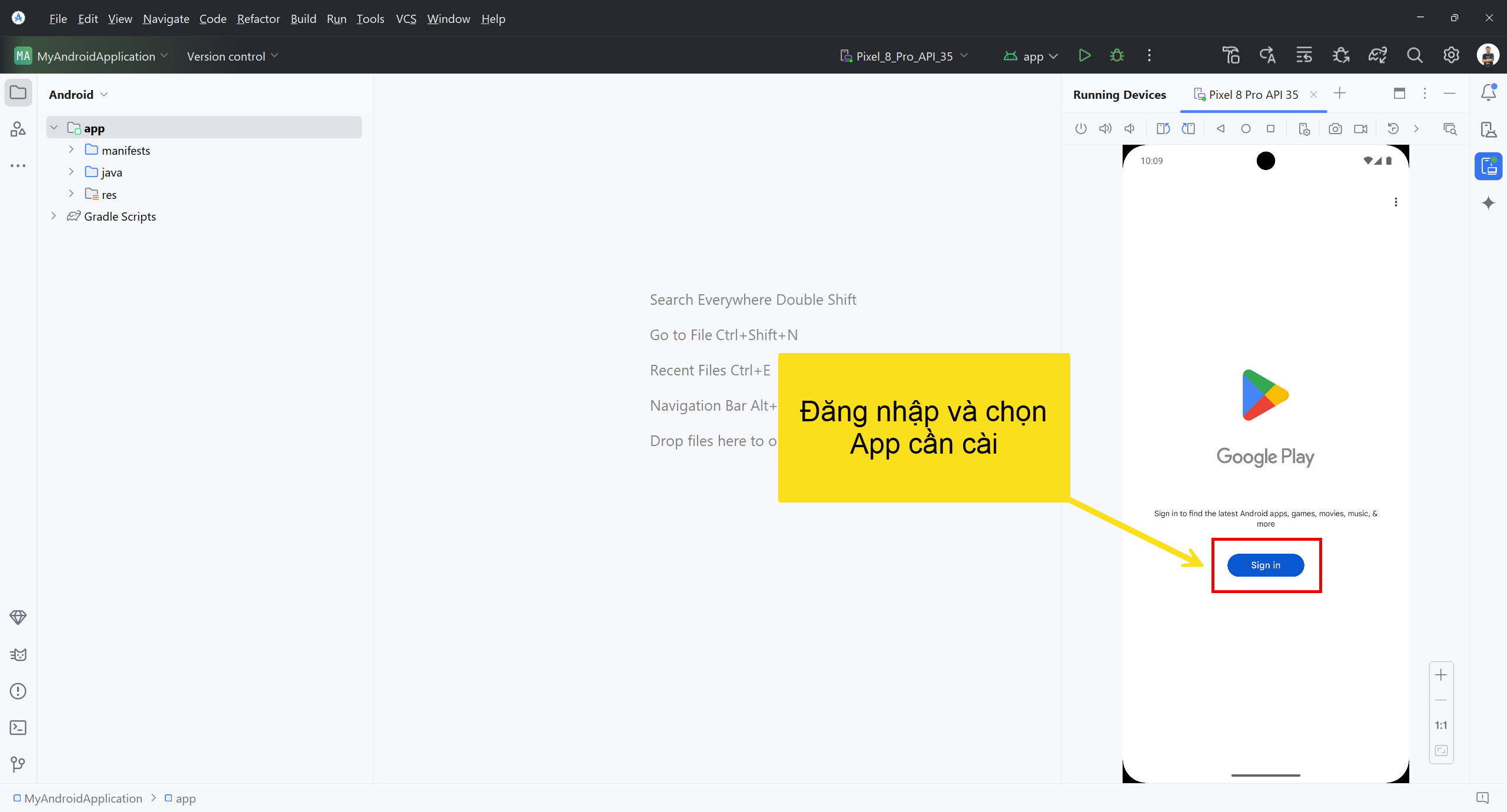1507x812 pixels.
Task: Show more emulator toolbar actions chevron
Action: pos(1417,128)
